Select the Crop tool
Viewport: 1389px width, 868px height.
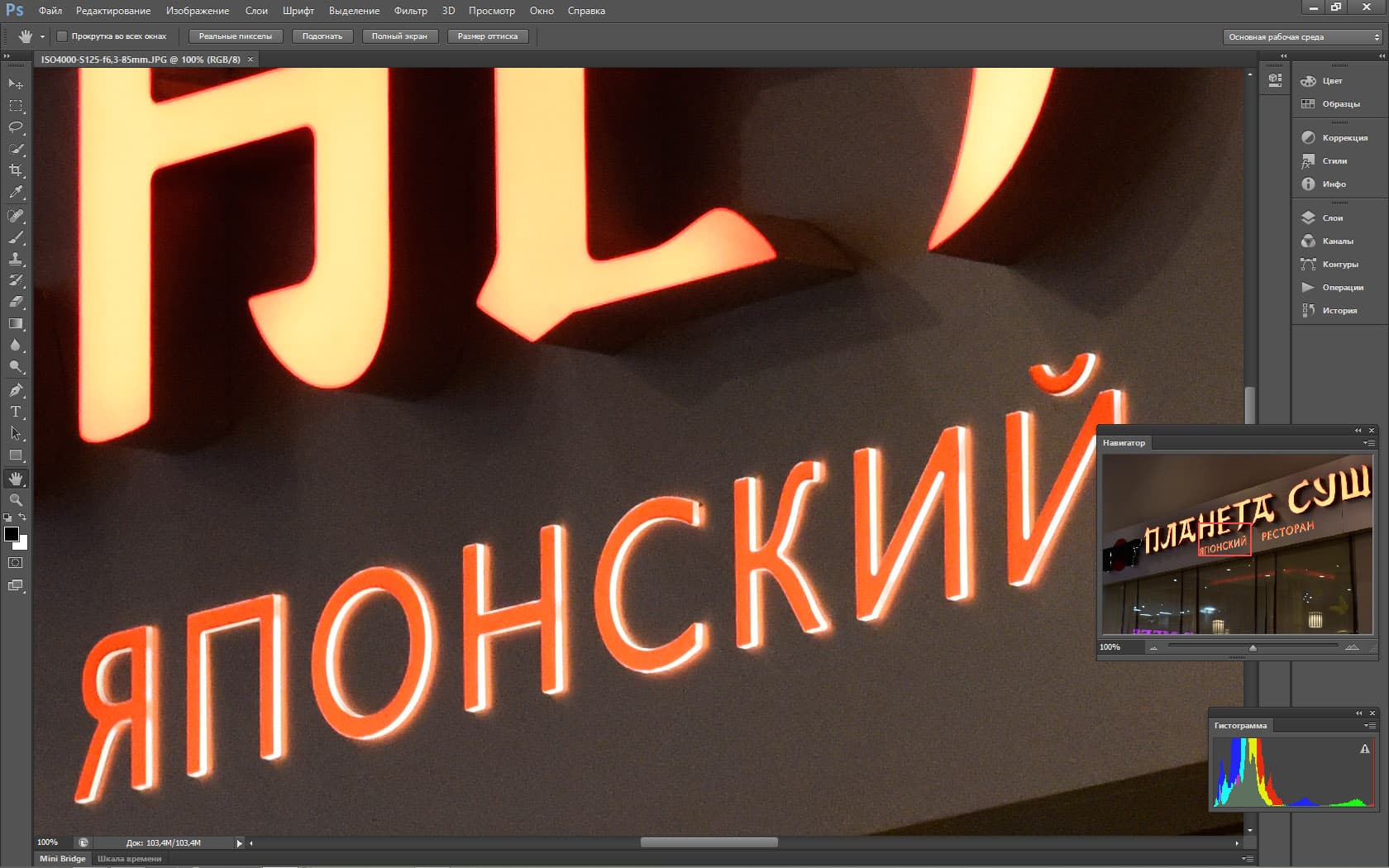tap(16, 170)
